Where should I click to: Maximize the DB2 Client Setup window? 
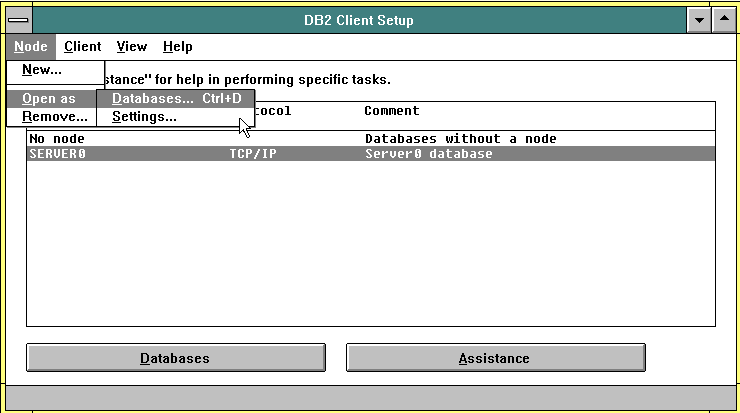[724, 20]
